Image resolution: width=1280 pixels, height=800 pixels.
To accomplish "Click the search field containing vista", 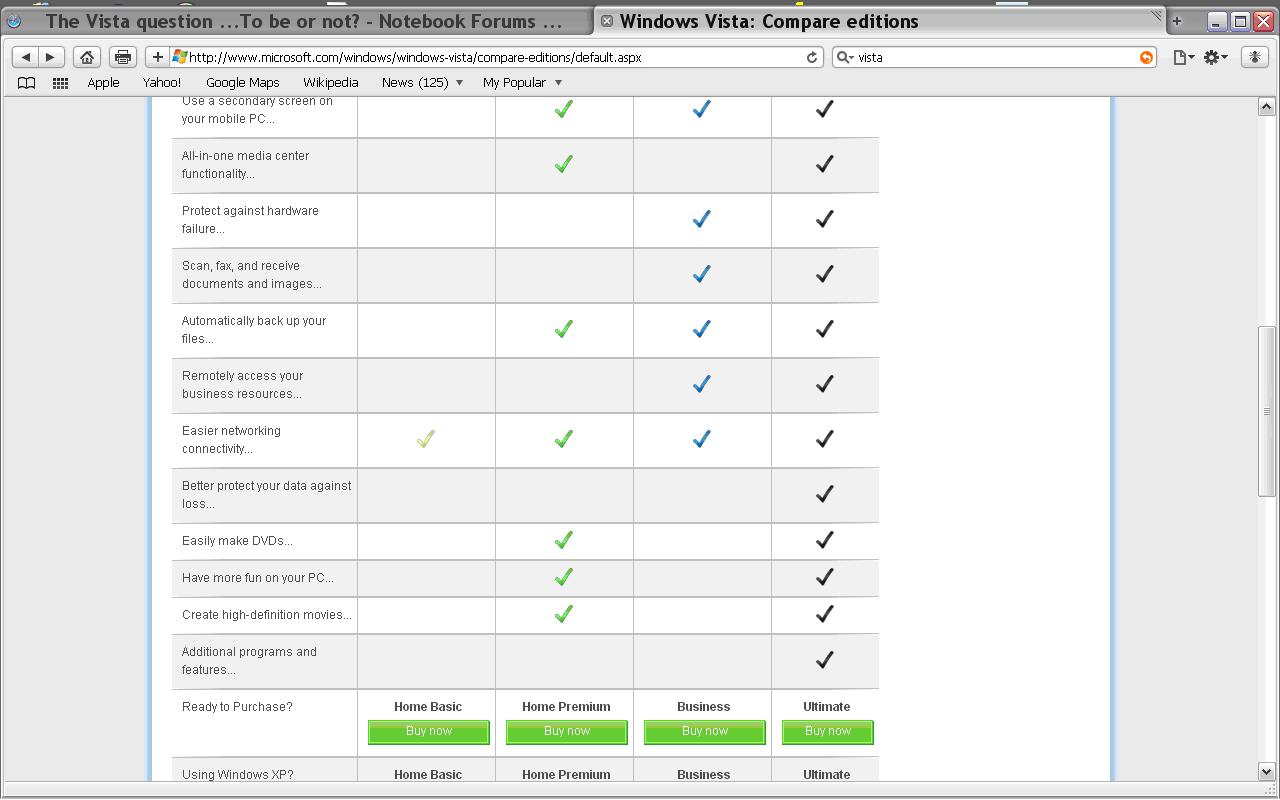I will [x=994, y=57].
